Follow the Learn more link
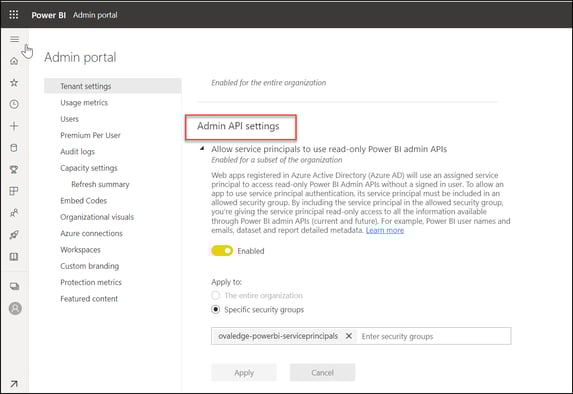 (x=385, y=230)
